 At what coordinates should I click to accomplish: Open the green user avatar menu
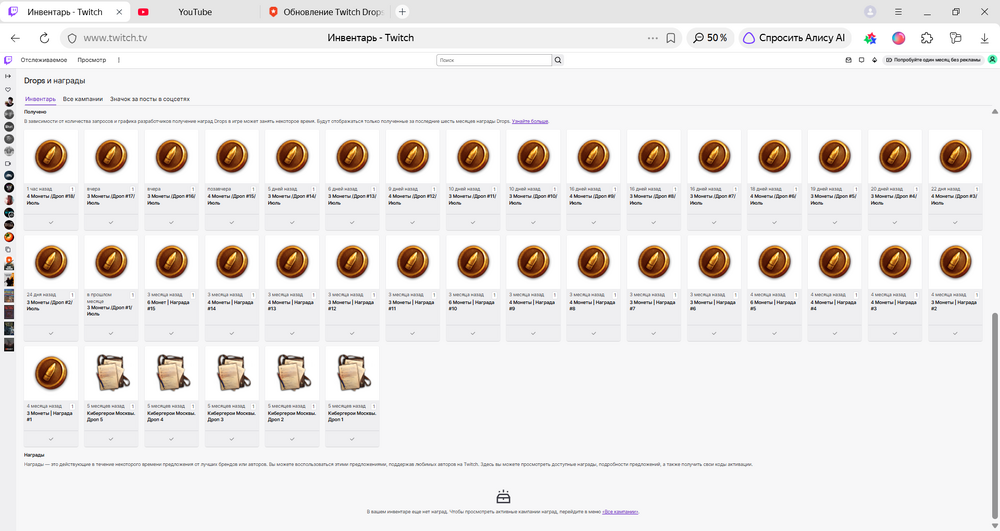click(992, 60)
